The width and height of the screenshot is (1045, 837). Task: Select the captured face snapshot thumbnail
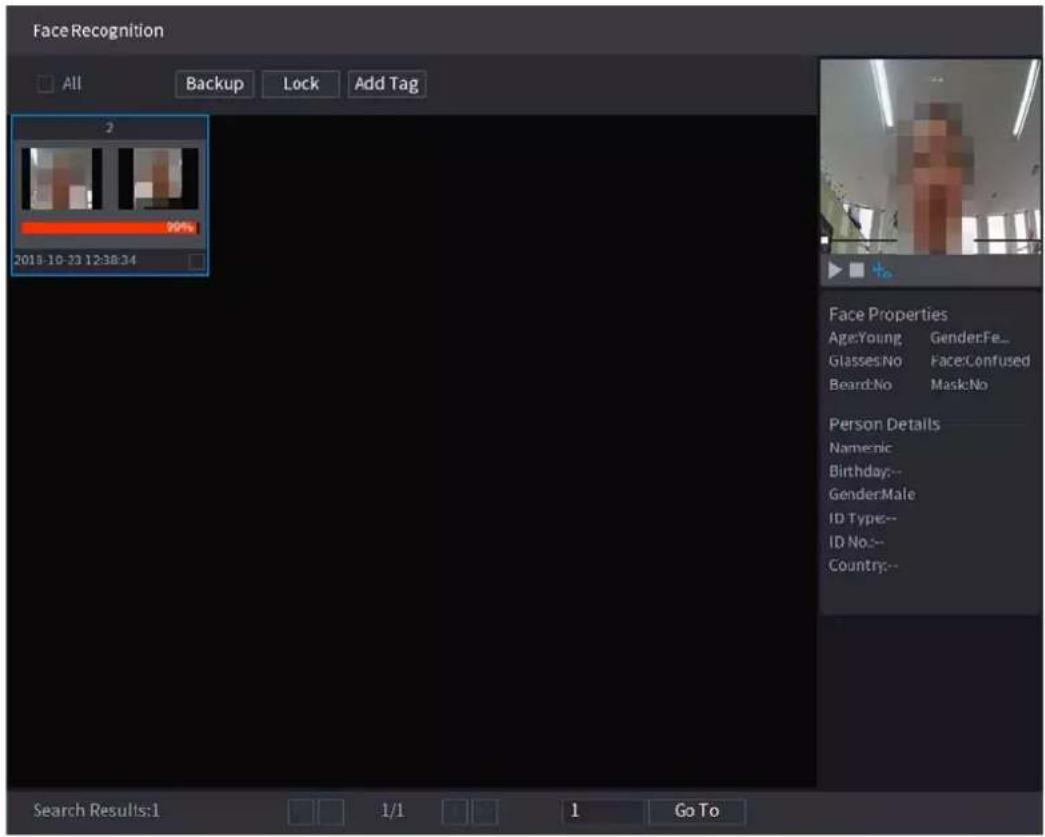(62, 179)
